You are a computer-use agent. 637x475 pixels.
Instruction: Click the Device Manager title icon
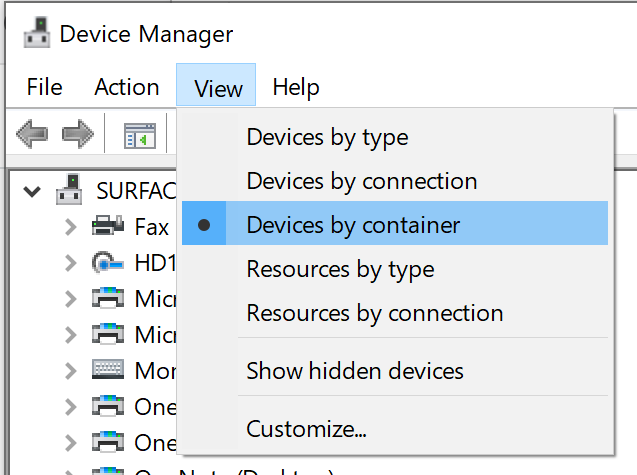(x=37, y=33)
